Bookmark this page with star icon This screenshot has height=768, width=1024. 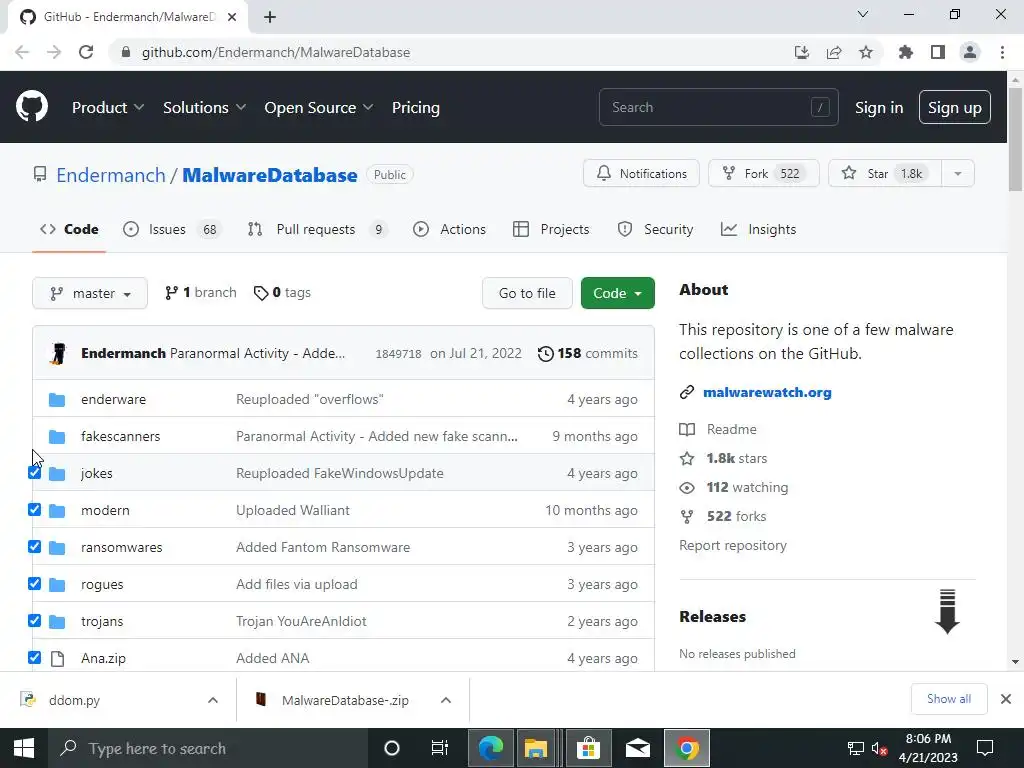[x=866, y=52]
